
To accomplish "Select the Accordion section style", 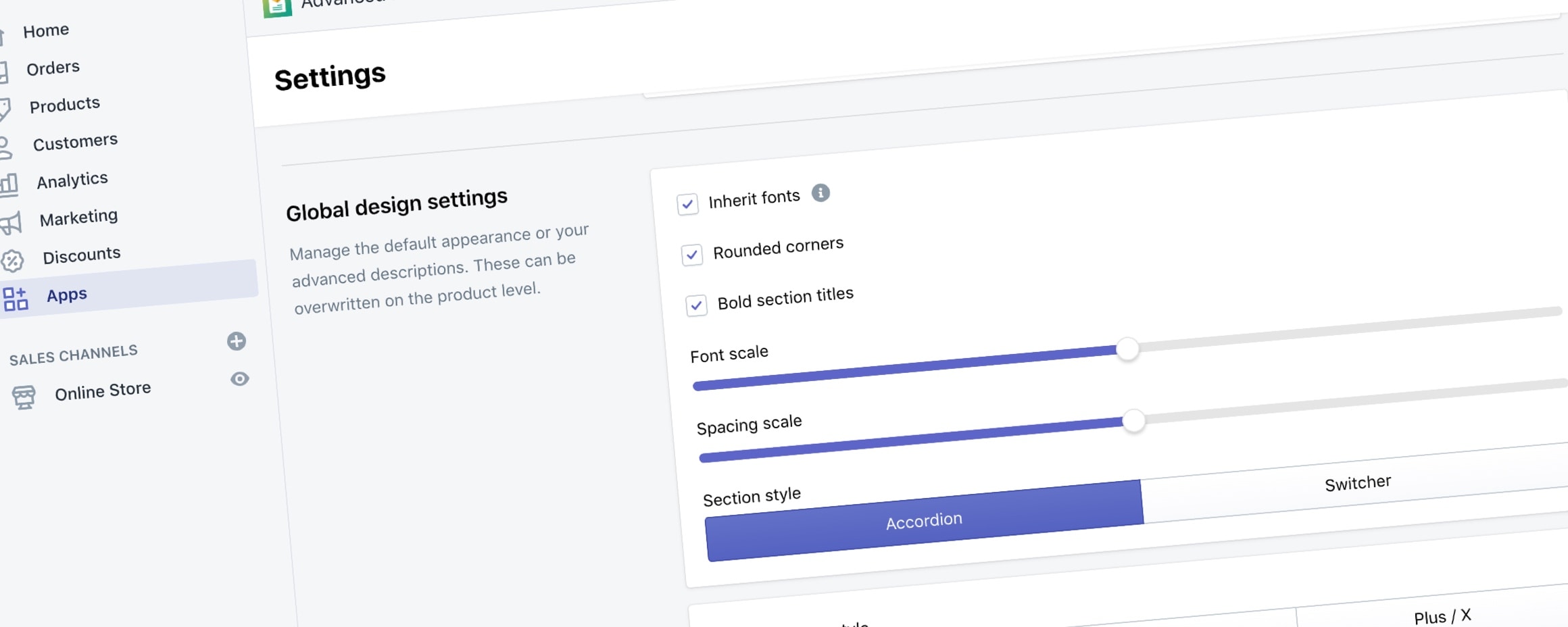I will (x=924, y=521).
